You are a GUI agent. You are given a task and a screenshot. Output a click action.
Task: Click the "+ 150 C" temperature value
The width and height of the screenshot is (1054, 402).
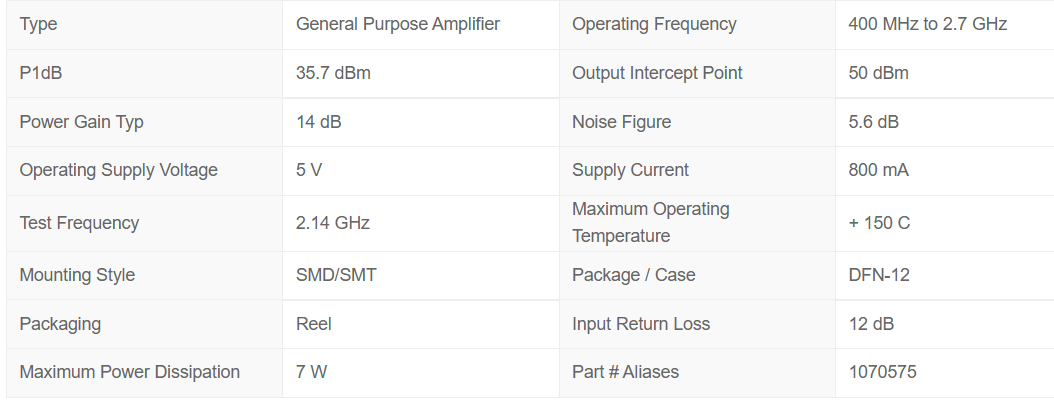pos(879,223)
